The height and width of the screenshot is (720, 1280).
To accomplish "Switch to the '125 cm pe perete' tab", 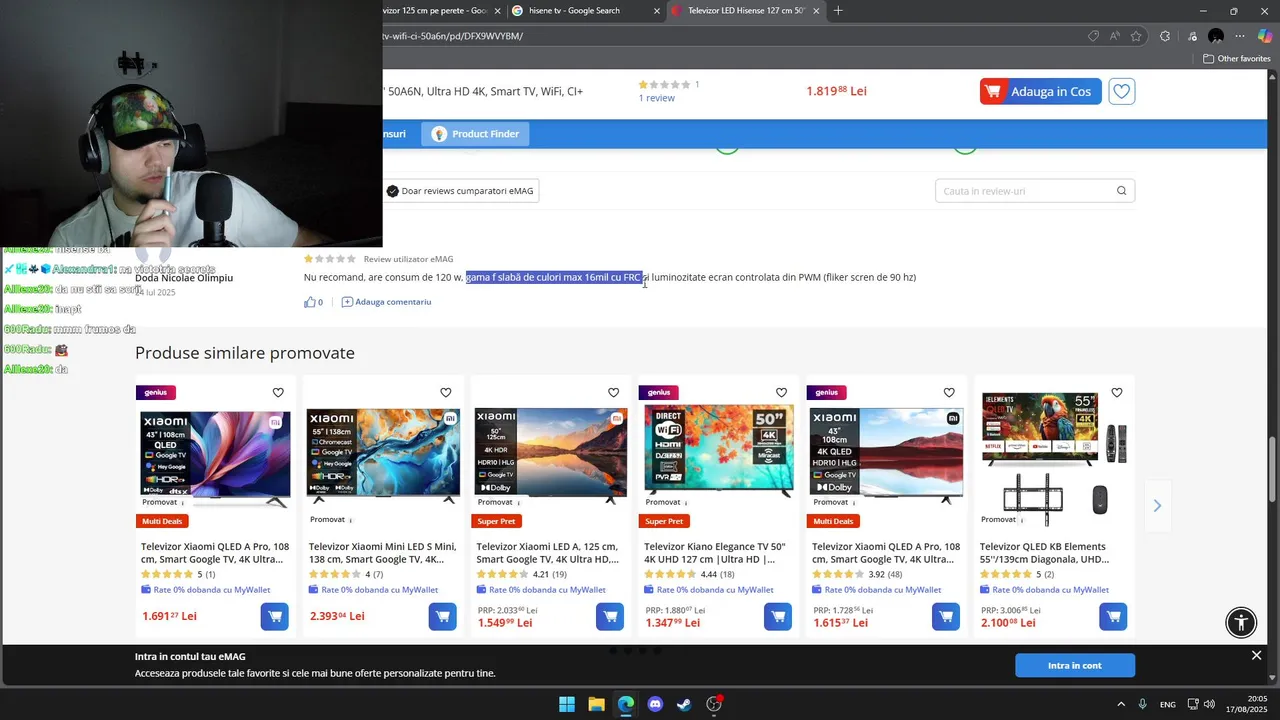I will (436, 11).
